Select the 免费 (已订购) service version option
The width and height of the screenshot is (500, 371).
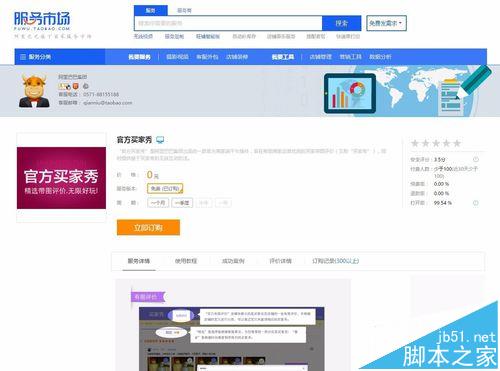(165, 189)
